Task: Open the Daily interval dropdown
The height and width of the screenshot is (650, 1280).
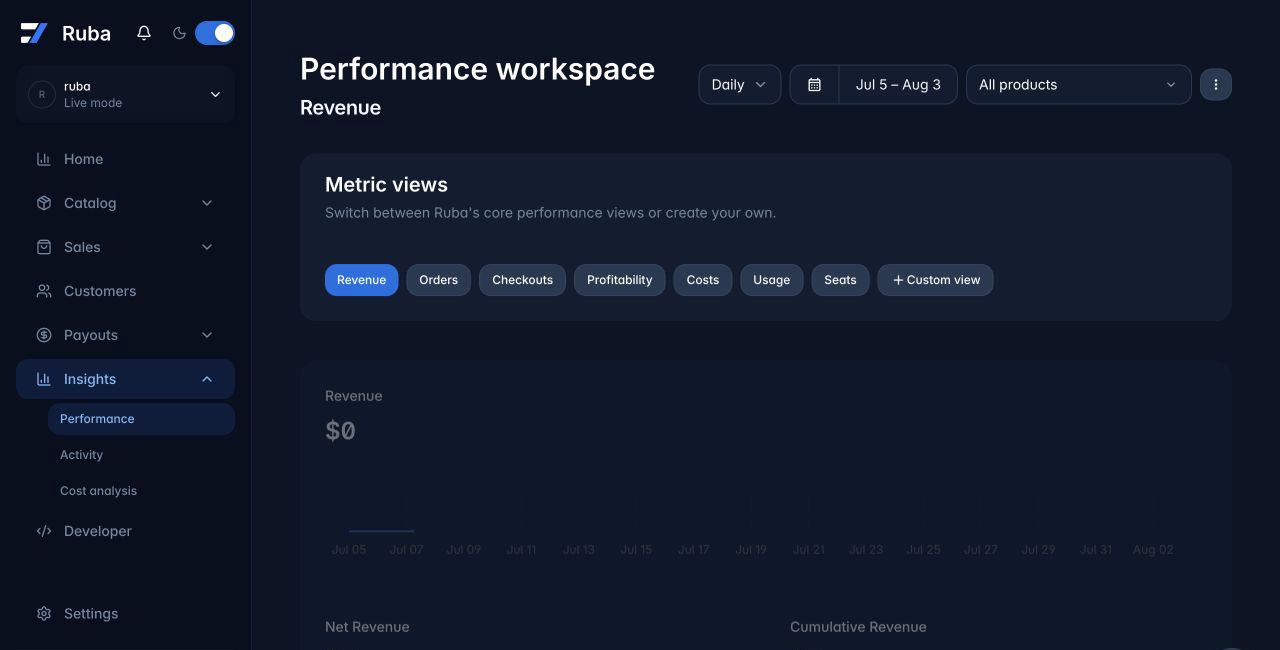Action: click(x=740, y=85)
